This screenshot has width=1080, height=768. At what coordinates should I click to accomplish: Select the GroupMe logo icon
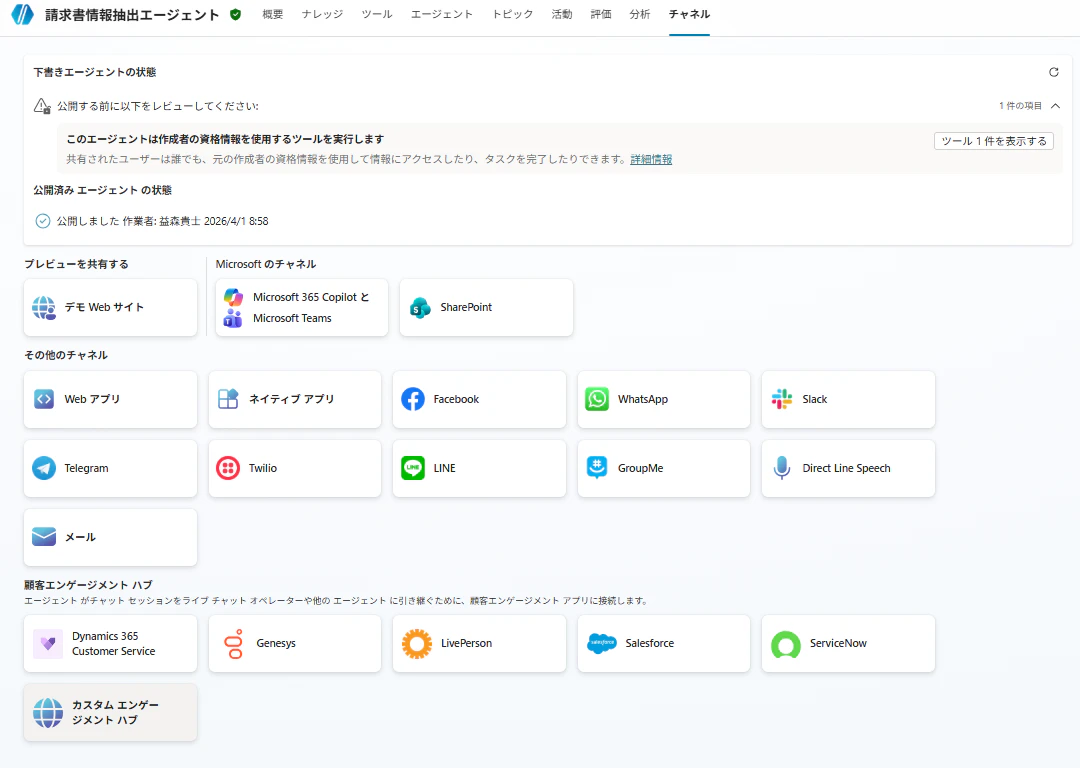[597, 468]
